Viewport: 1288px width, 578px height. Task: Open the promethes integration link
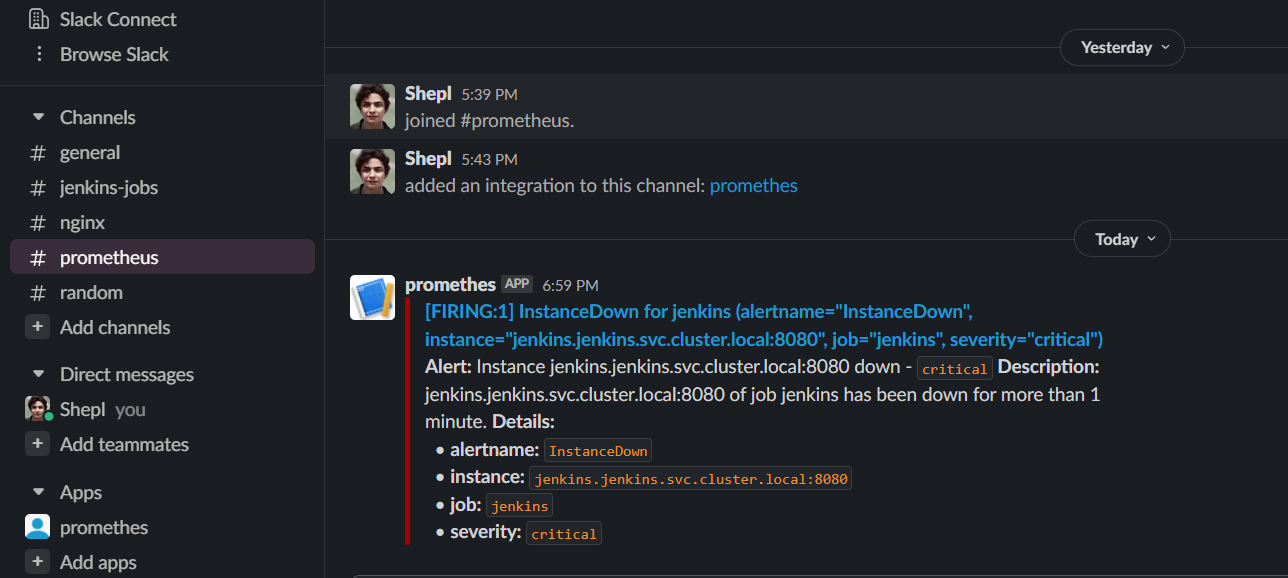pyautogui.click(x=754, y=186)
